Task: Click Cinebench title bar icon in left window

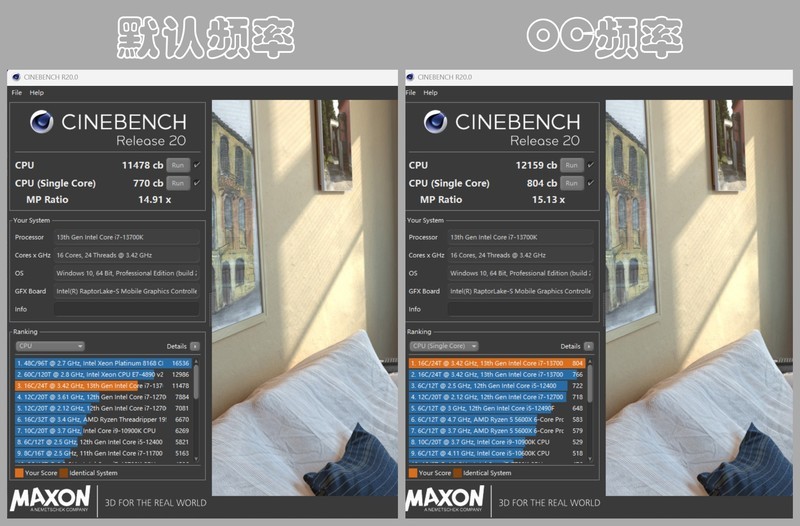Action: click(x=16, y=77)
